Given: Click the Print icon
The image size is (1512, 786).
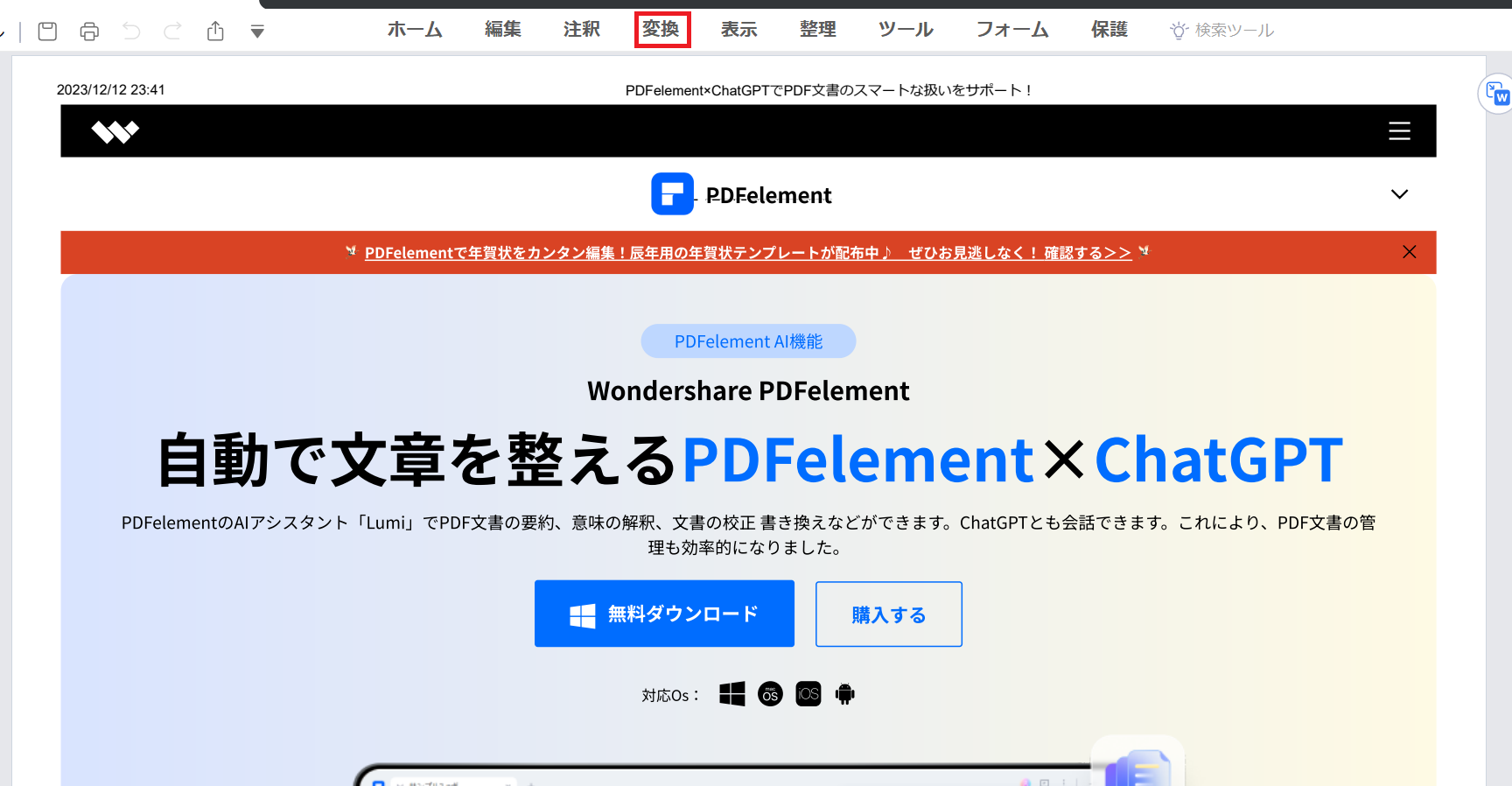Looking at the screenshot, I should pos(89,32).
